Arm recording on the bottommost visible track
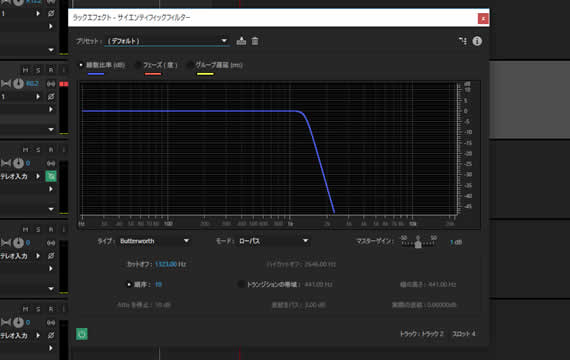Viewport: 570px width, 360px height. click(51, 309)
